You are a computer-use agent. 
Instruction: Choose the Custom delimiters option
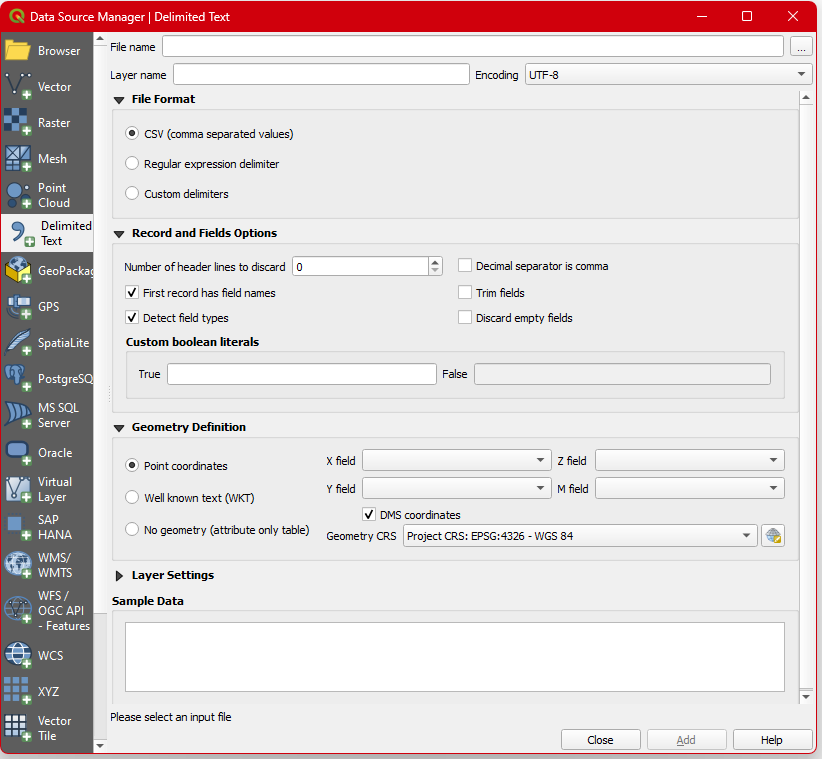tap(132, 194)
